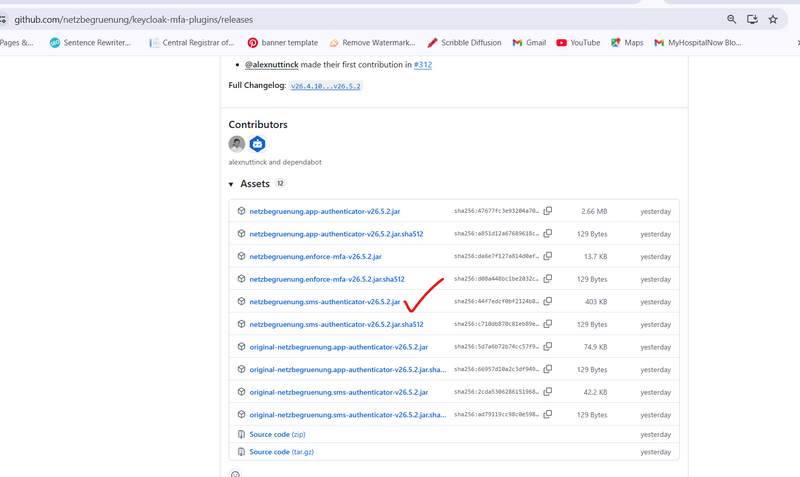Open the dependabot contributor avatar
This screenshot has height=477, width=800.
click(257, 144)
